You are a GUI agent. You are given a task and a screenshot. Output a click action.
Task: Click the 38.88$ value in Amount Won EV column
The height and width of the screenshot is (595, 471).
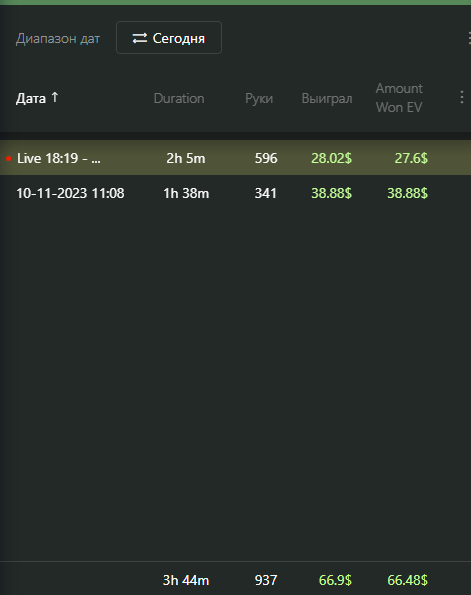[408, 193]
